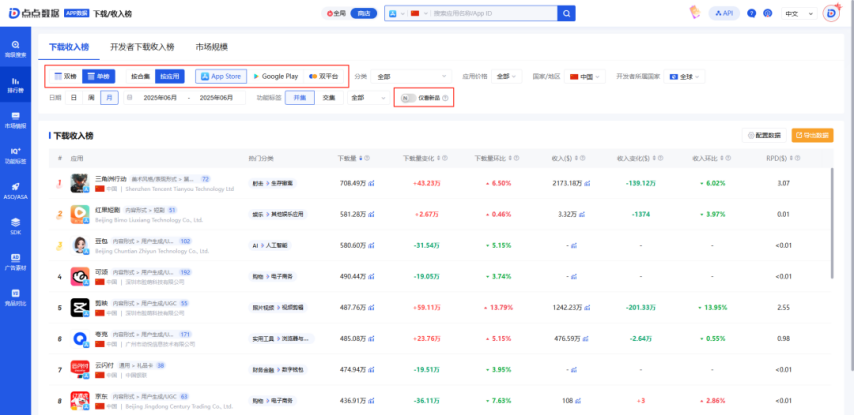Click the 导出数据 button
Screen dimensions: 854x415
point(813,135)
